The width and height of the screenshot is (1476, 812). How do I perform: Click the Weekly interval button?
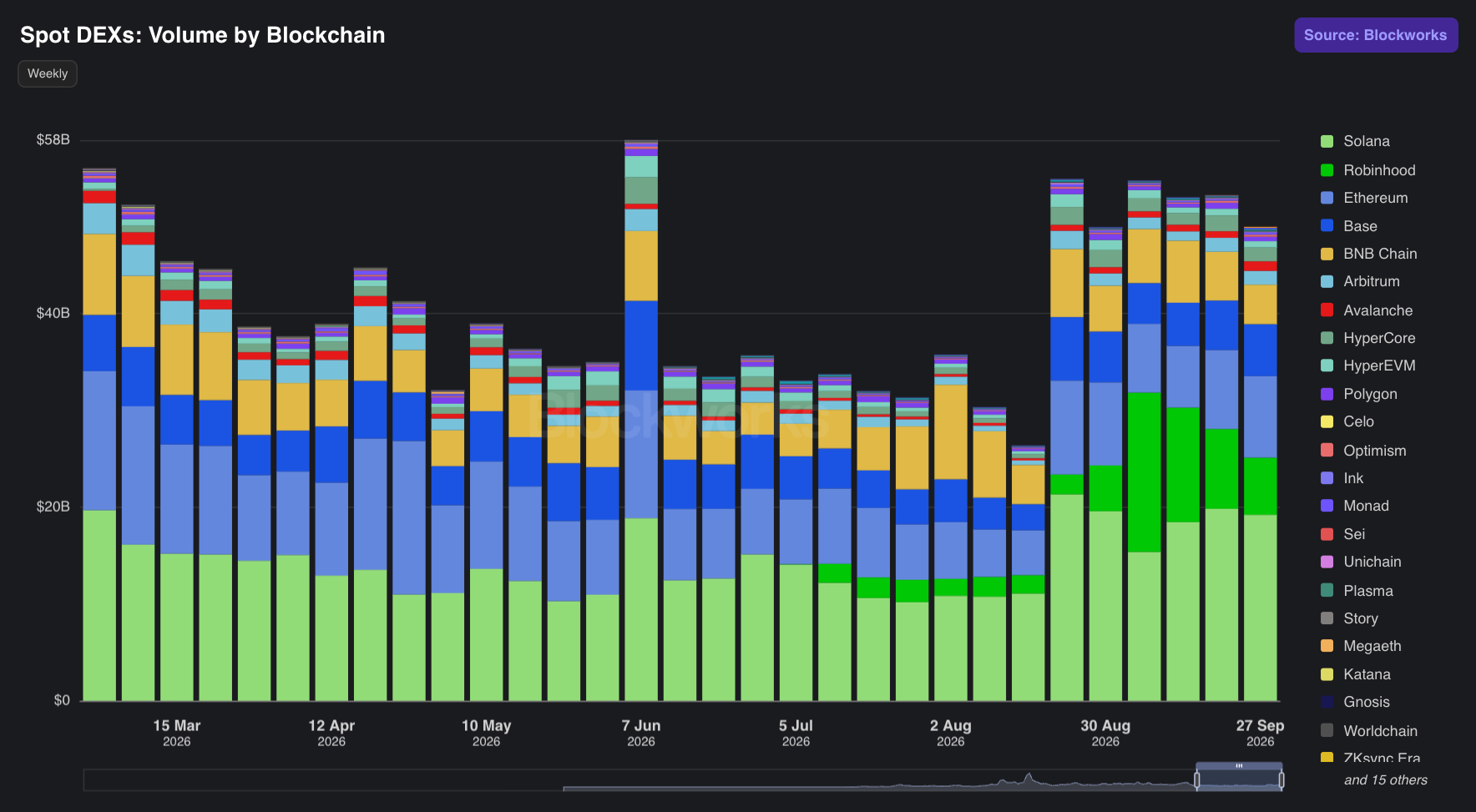point(48,73)
